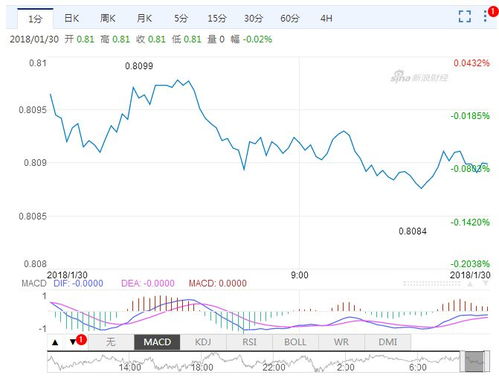Viewport: 499px width, 378px height.
Task: Click the 22:00 mark on overview timeline
Action: point(274,367)
